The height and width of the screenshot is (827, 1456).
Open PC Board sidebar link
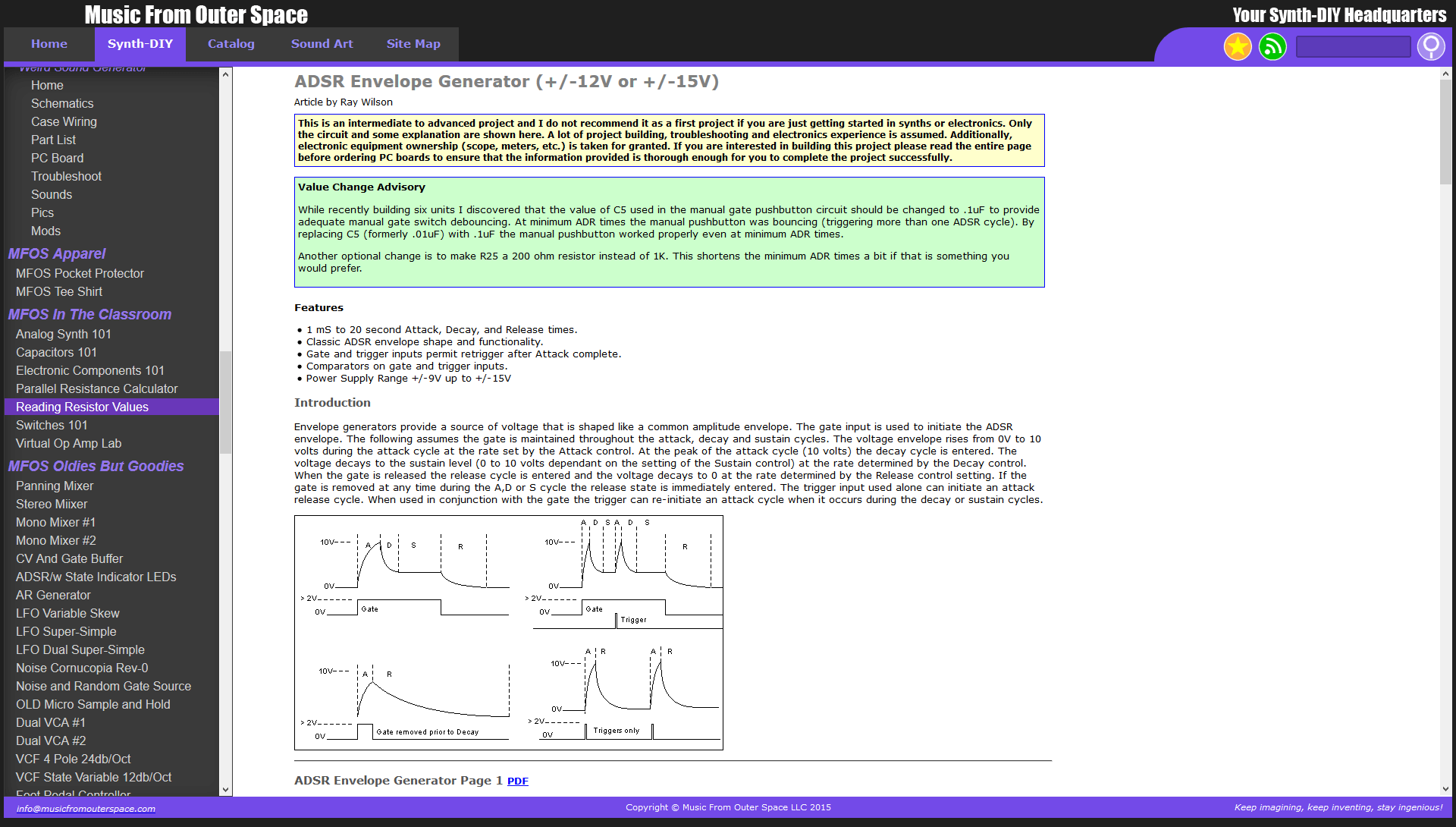click(58, 158)
